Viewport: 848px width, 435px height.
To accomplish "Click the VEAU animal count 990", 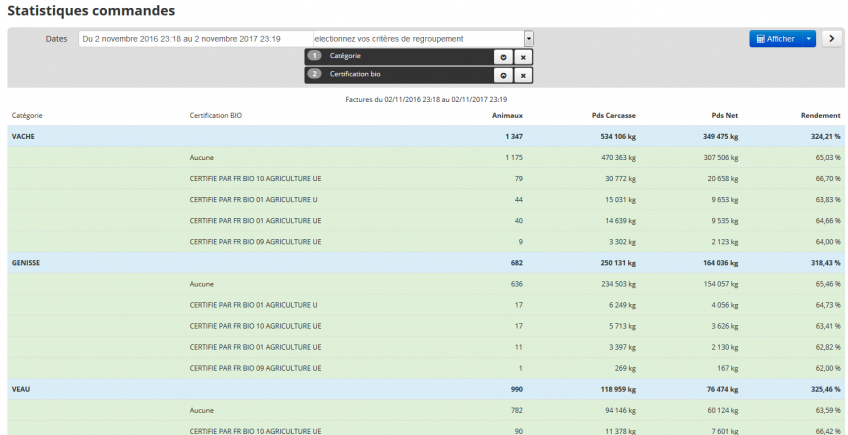I will click(517, 389).
